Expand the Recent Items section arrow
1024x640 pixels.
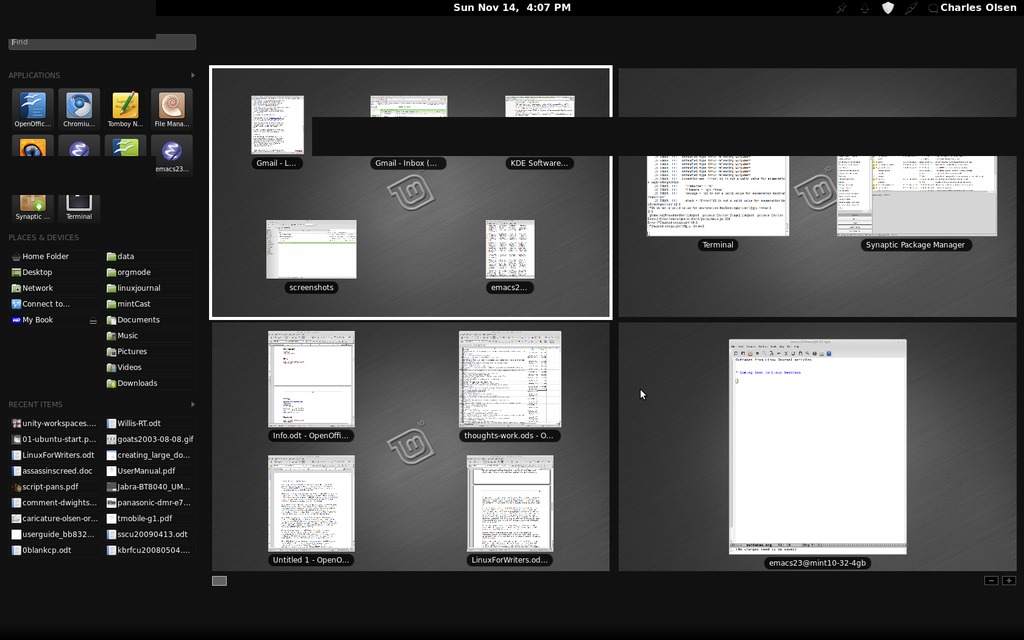(193, 404)
